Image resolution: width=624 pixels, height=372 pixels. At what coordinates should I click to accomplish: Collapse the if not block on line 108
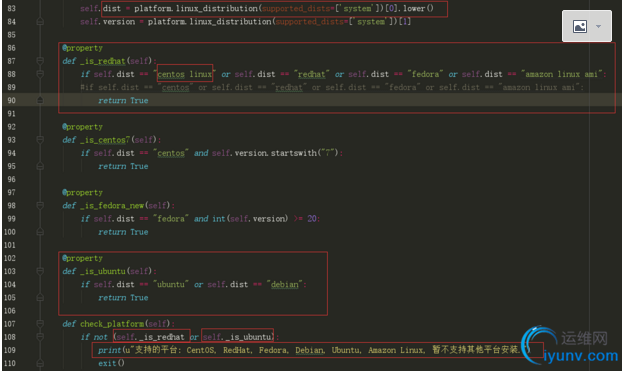[x=40, y=337]
